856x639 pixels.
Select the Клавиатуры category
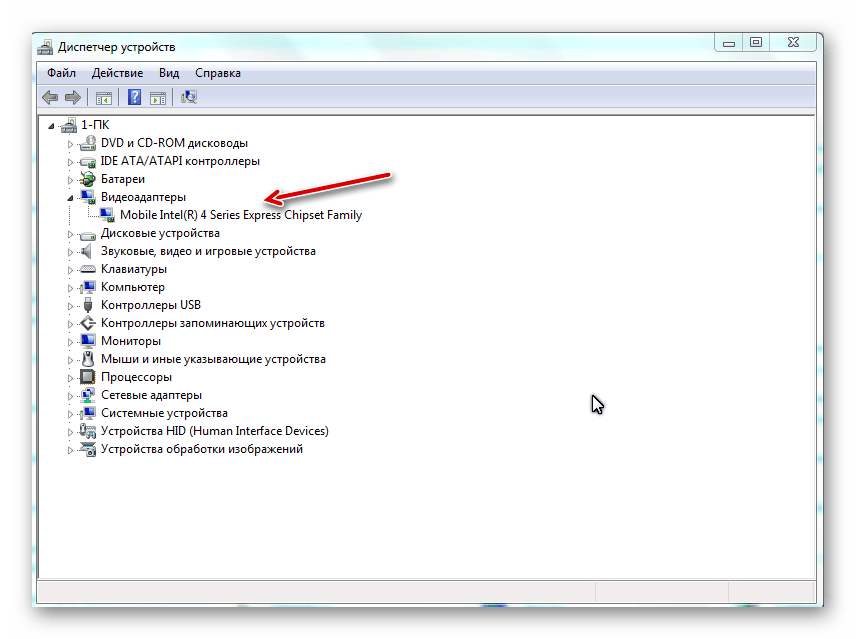[134, 269]
